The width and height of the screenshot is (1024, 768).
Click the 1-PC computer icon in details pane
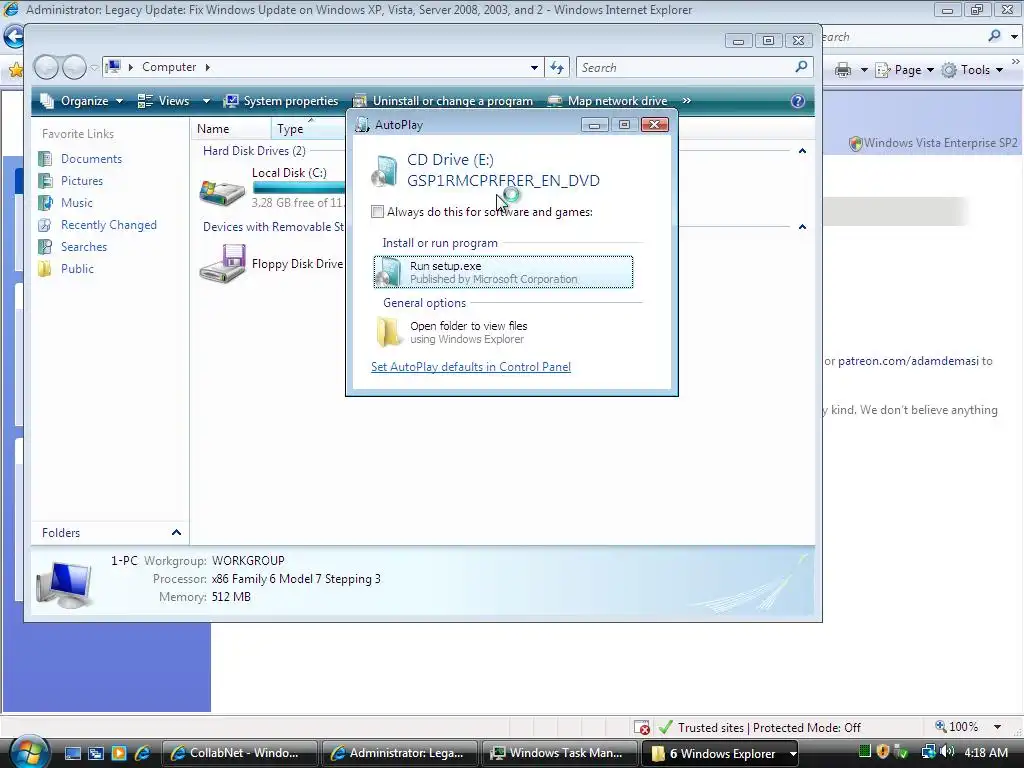[x=64, y=583]
